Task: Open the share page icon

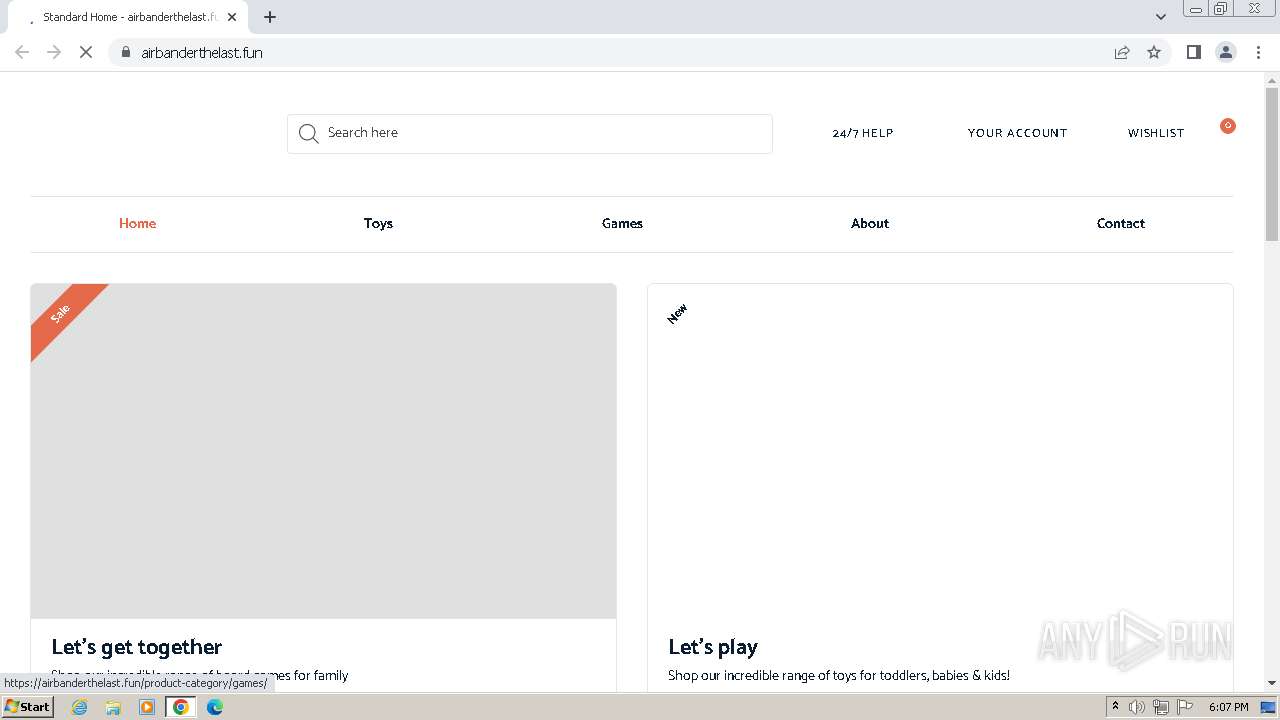Action: pyautogui.click(x=1122, y=52)
